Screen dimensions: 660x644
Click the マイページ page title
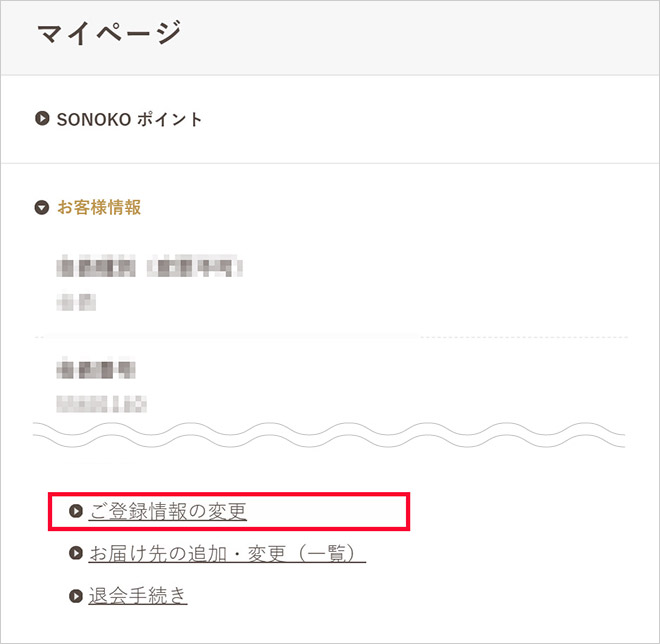click(x=109, y=33)
